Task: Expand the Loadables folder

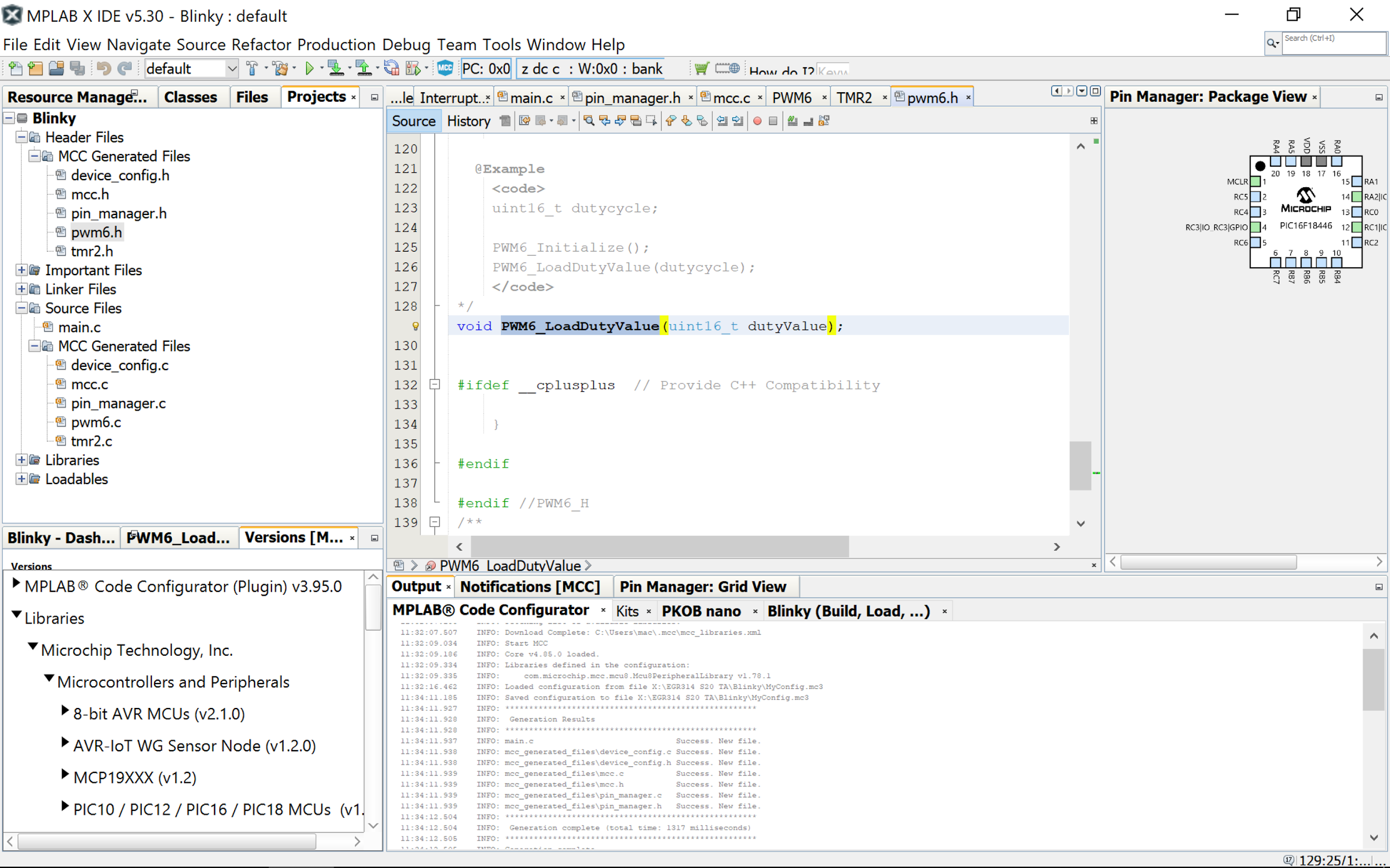Action: pos(21,479)
